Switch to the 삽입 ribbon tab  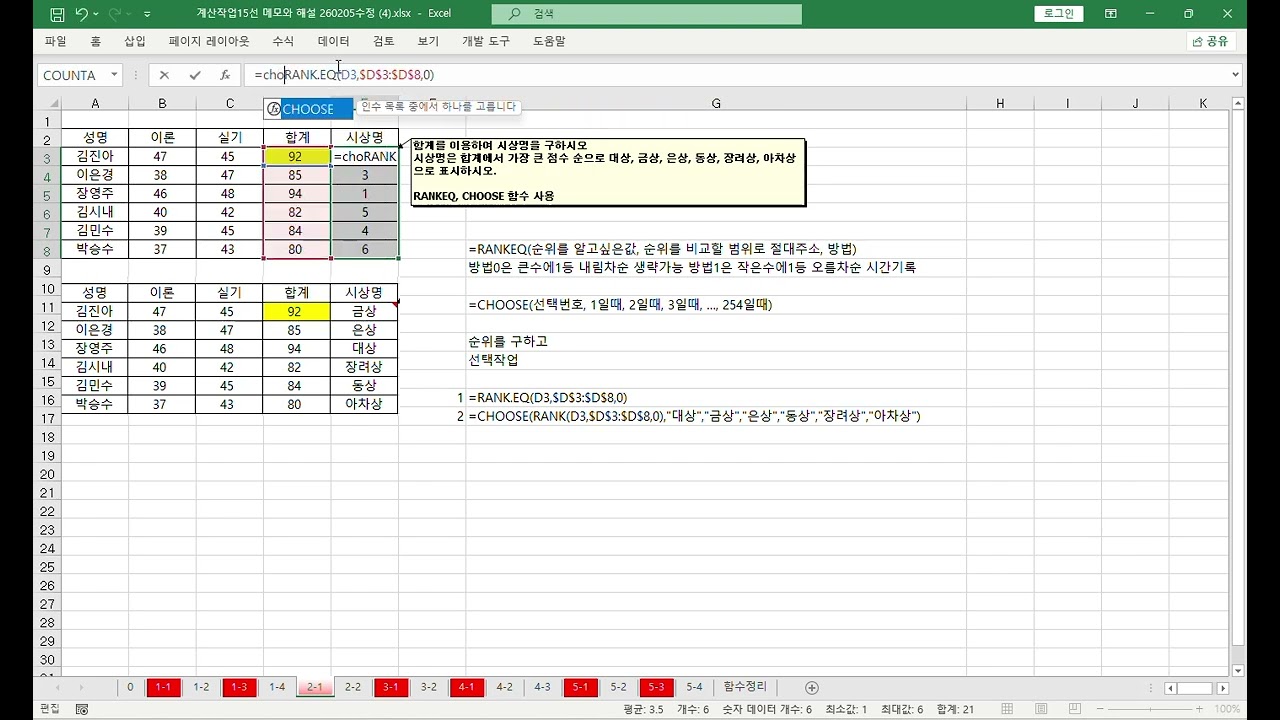pos(135,41)
